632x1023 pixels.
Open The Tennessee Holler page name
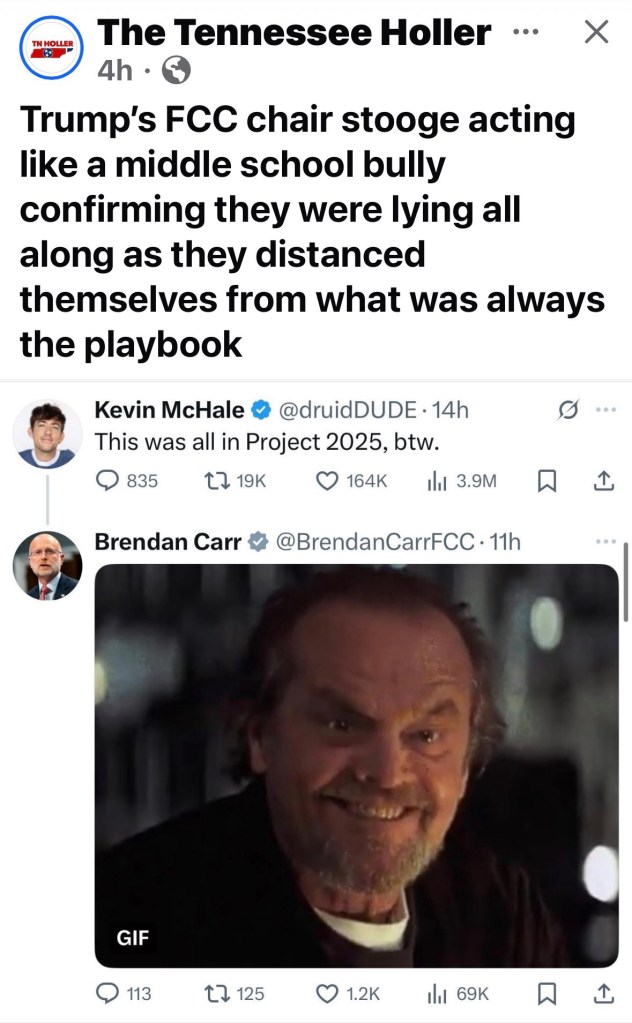293,34
